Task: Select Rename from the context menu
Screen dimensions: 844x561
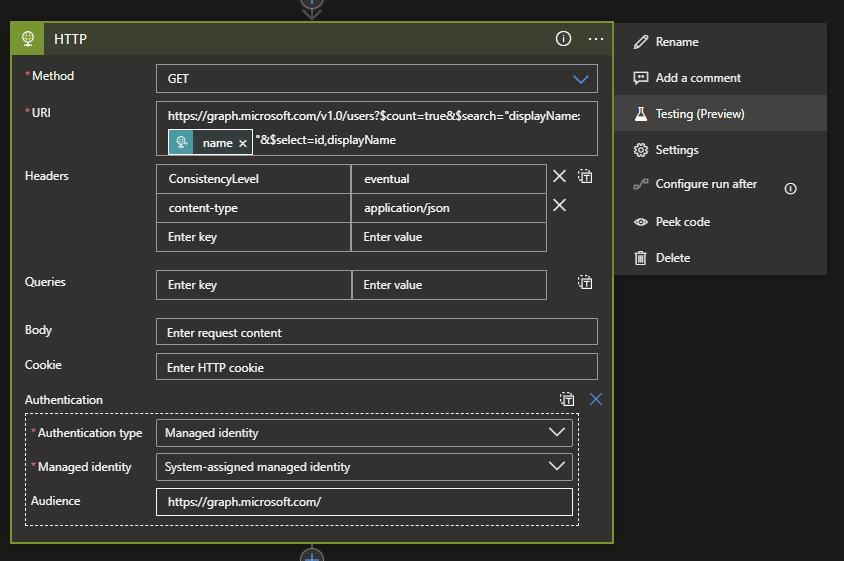Action: pos(720,42)
